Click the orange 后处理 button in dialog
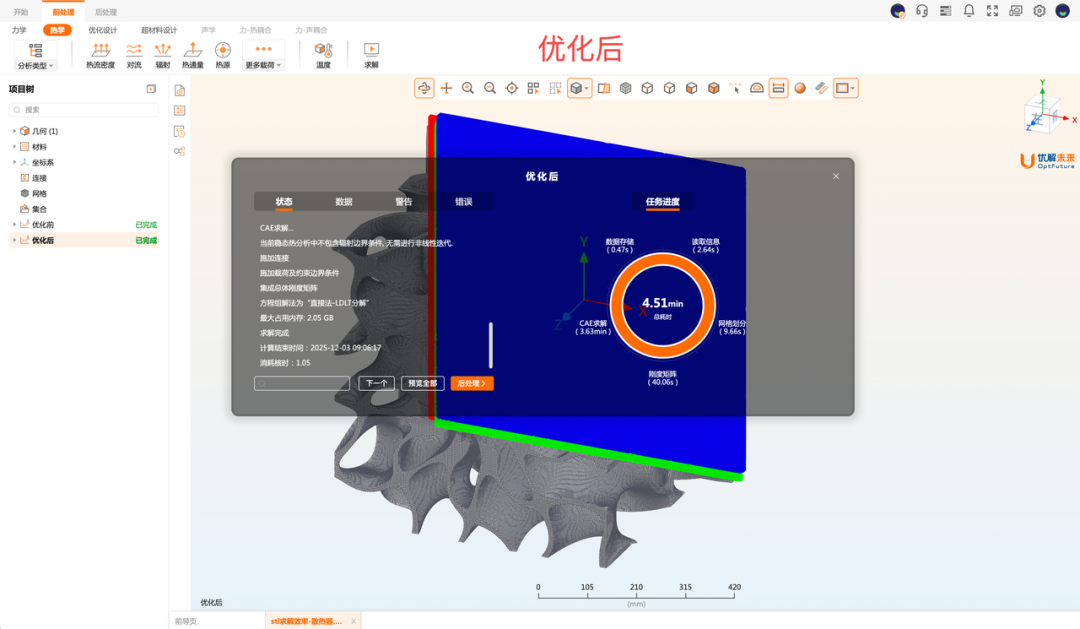Image resolution: width=1080 pixels, height=629 pixels. 472,383
